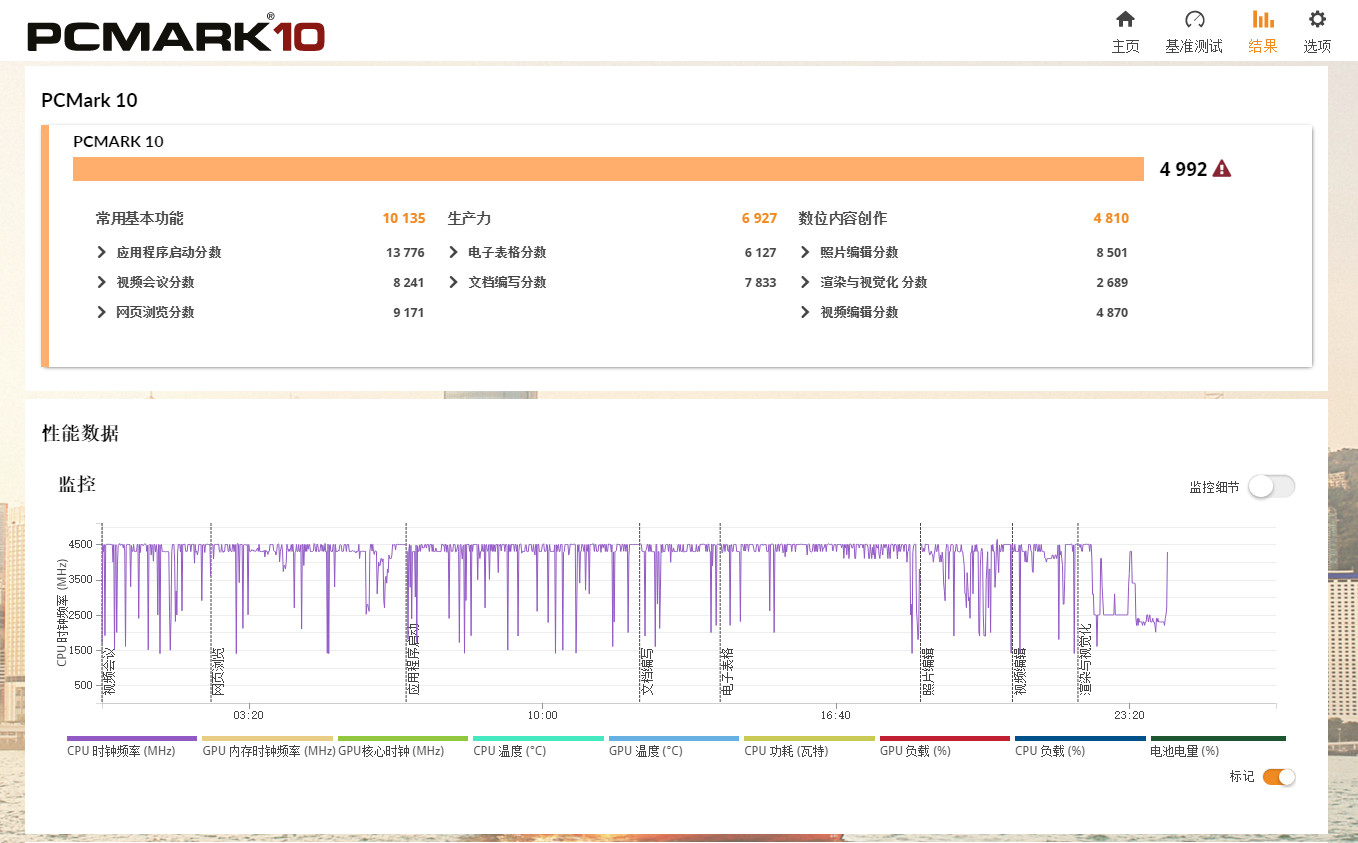
Task: Expand the 视频会议分数 row
Action: click(101, 282)
